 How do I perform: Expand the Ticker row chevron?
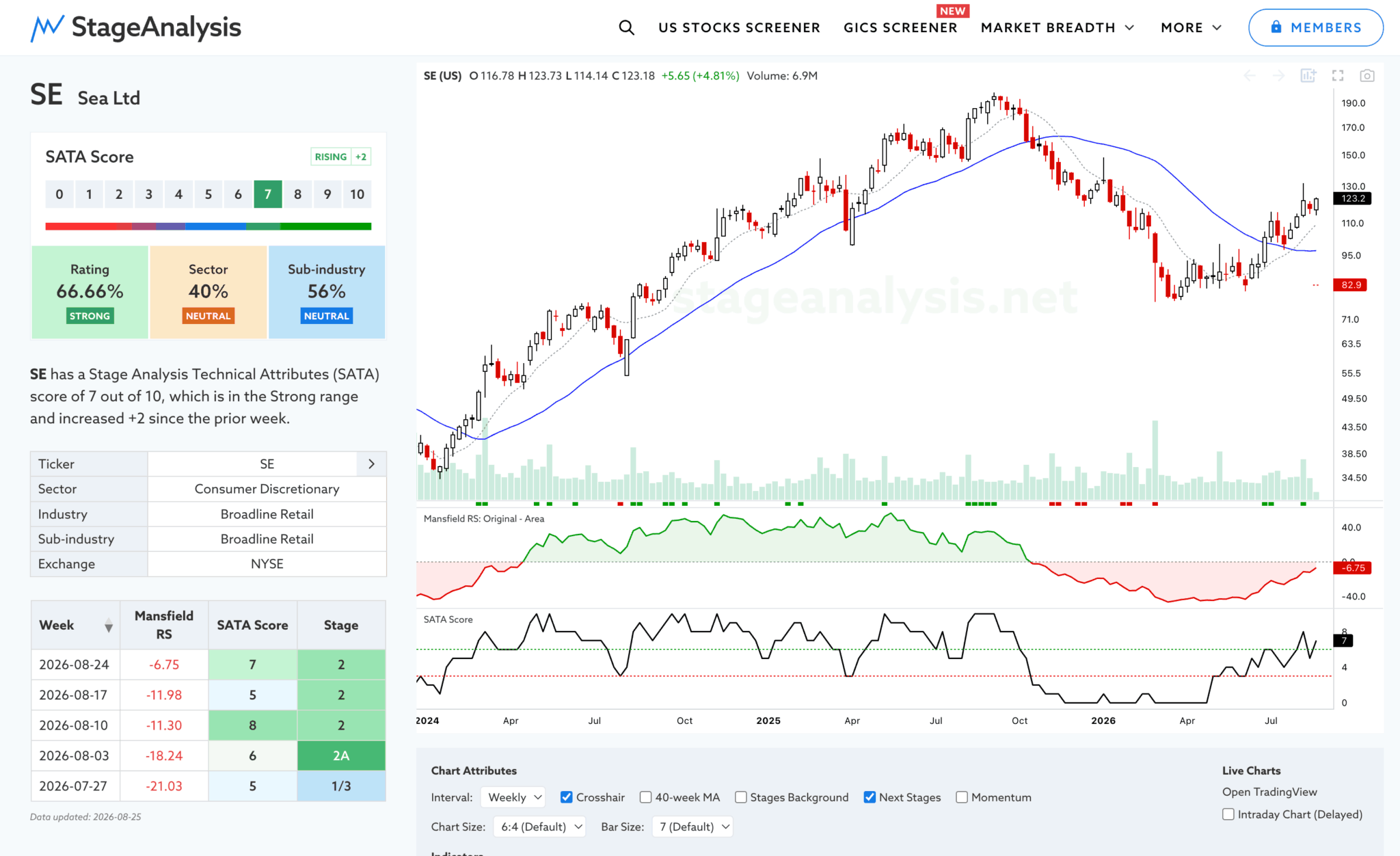coord(371,464)
